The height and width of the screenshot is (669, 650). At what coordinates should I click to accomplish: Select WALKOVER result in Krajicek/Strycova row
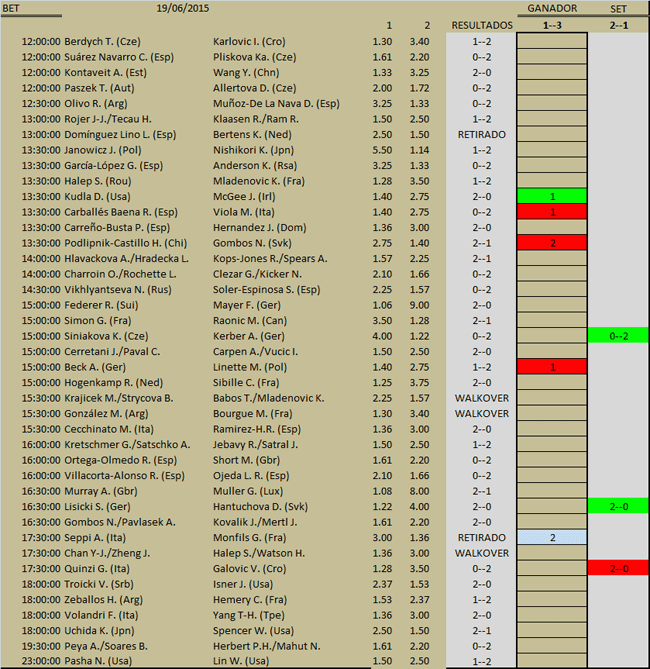[x=481, y=398]
